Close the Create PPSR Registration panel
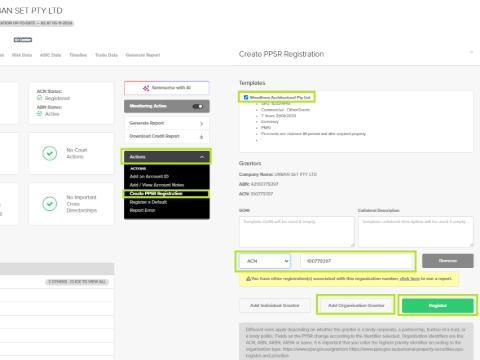The height and width of the screenshot is (360, 480). 472,52
